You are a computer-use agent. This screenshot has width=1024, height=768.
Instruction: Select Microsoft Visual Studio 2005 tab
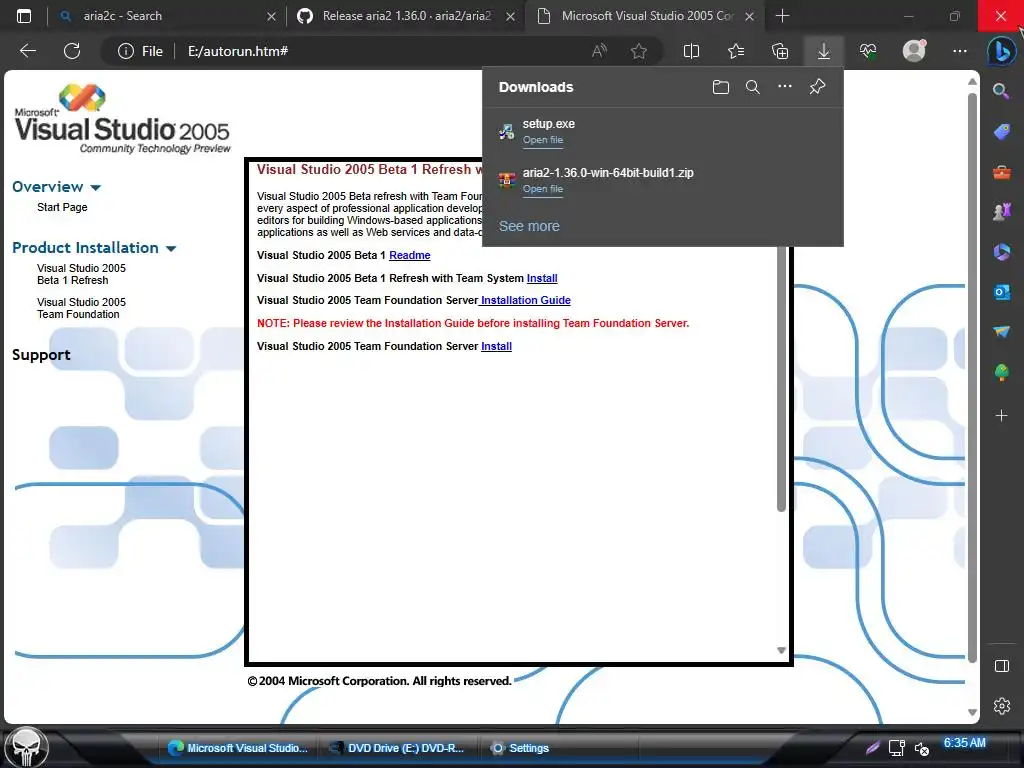click(645, 16)
